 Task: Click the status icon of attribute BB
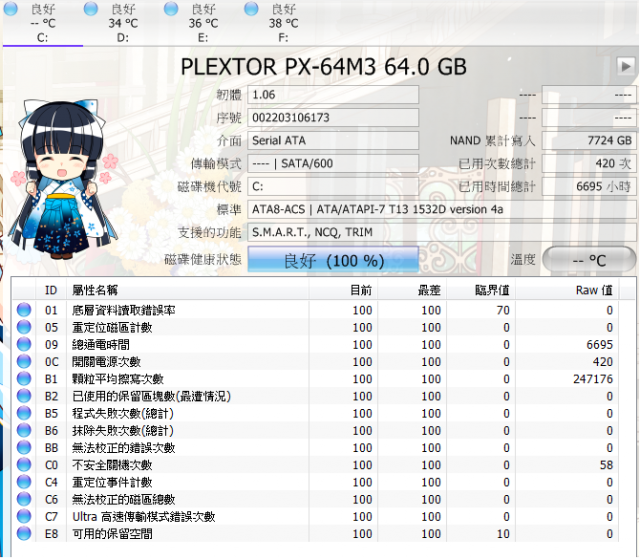[x=24, y=447]
